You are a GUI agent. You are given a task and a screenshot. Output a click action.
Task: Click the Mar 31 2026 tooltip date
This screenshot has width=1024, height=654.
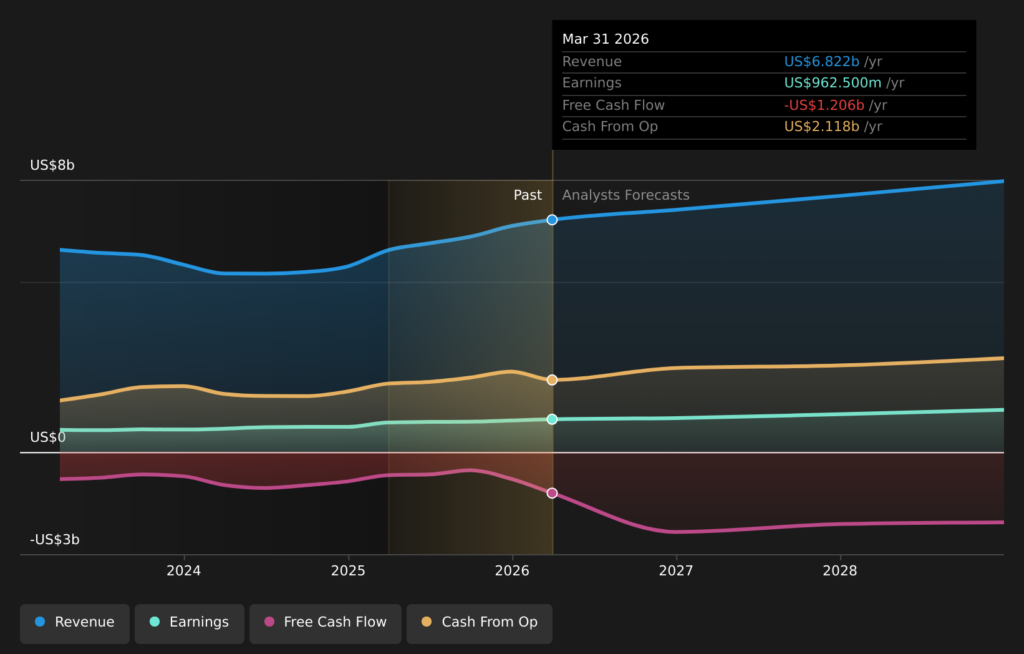click(605, 39)
